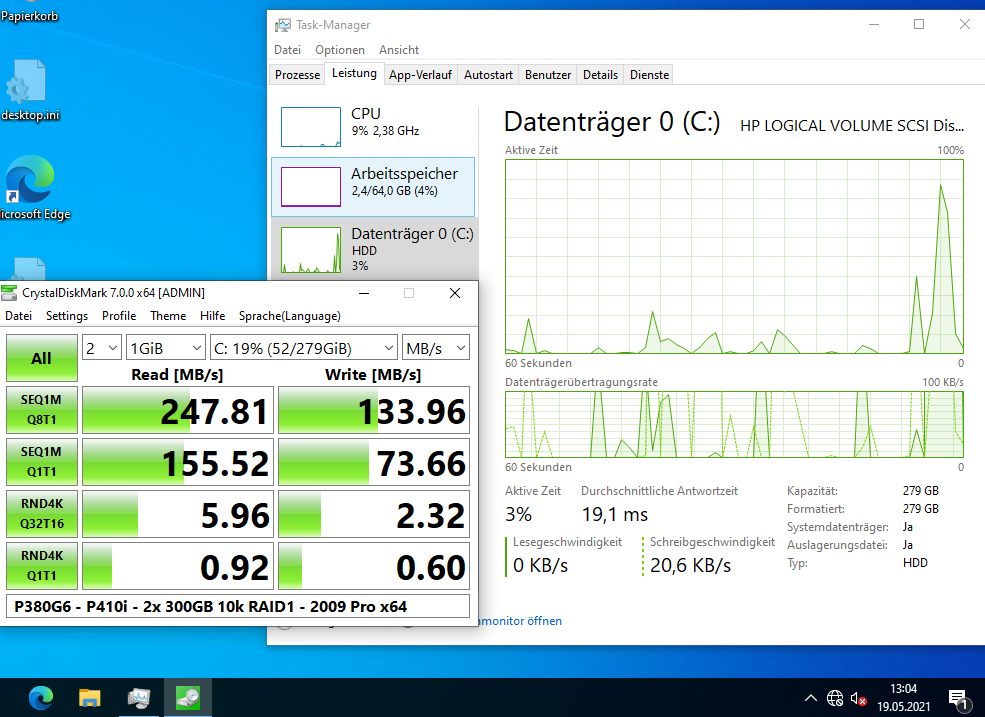Viewport: 985px width, 717px height.
Task: Open Hilfe menu
Action: pyautogui.click(x=212, y=316)
